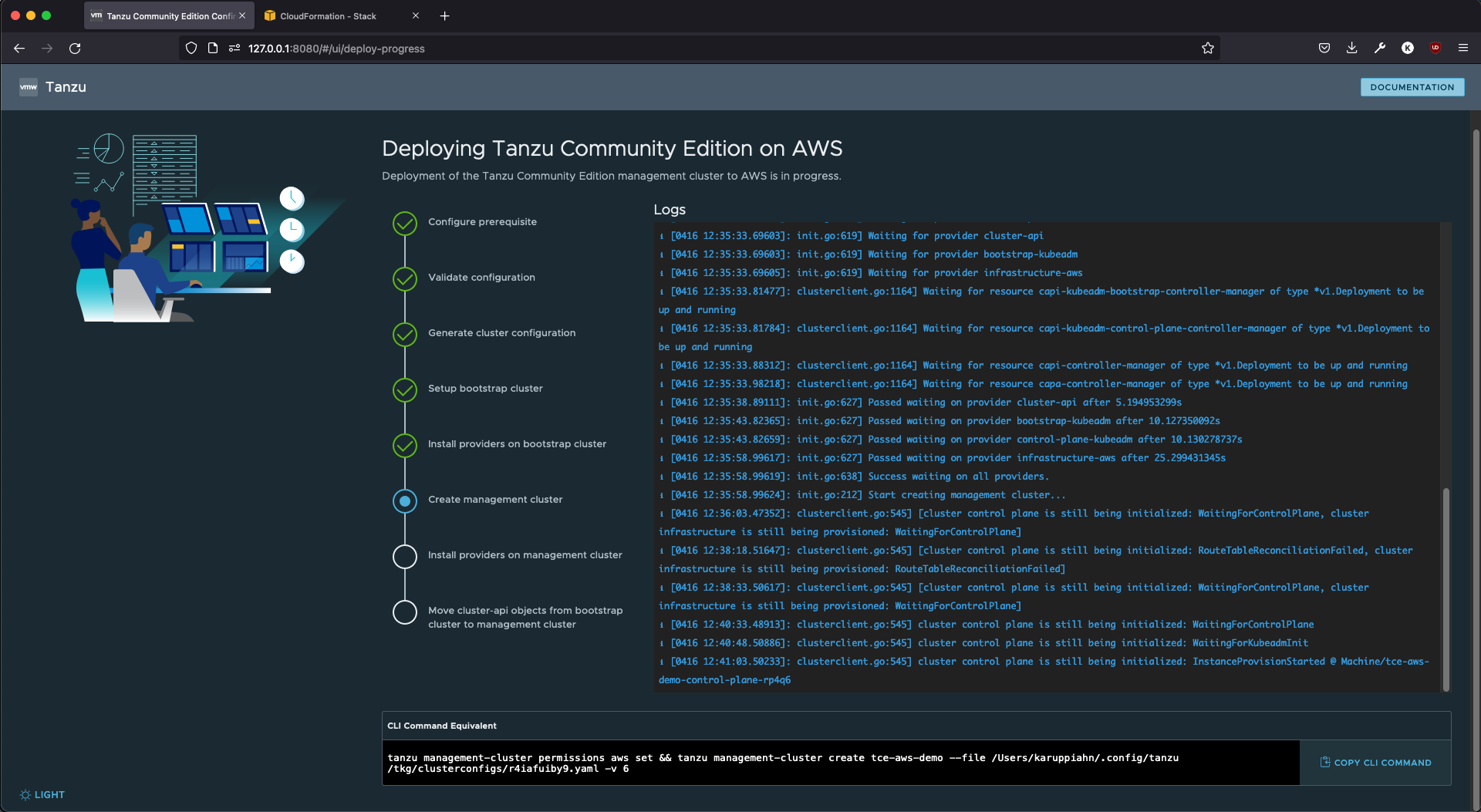Click the Move cluster-api objects step circle
1481x812 pixels.
coord(405,612)
